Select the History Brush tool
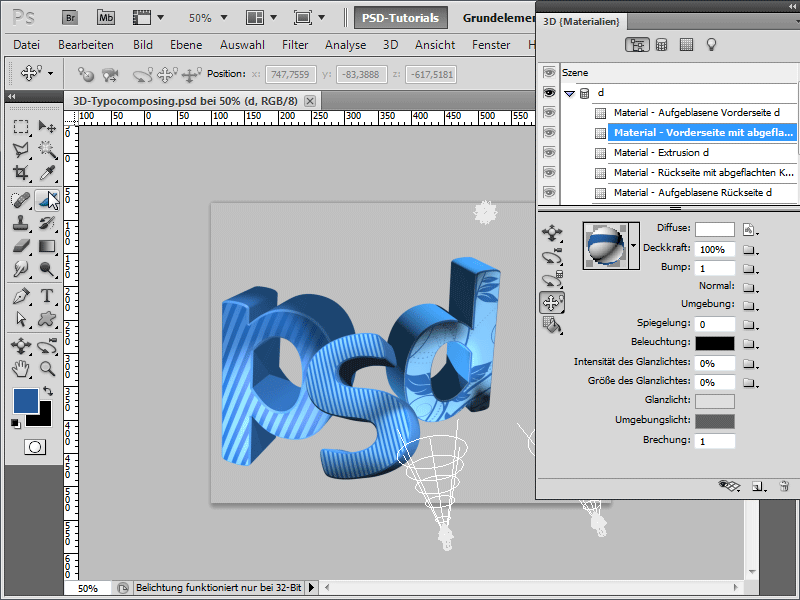The height and width of the screenshot is (600, 800). click(47, 223)
